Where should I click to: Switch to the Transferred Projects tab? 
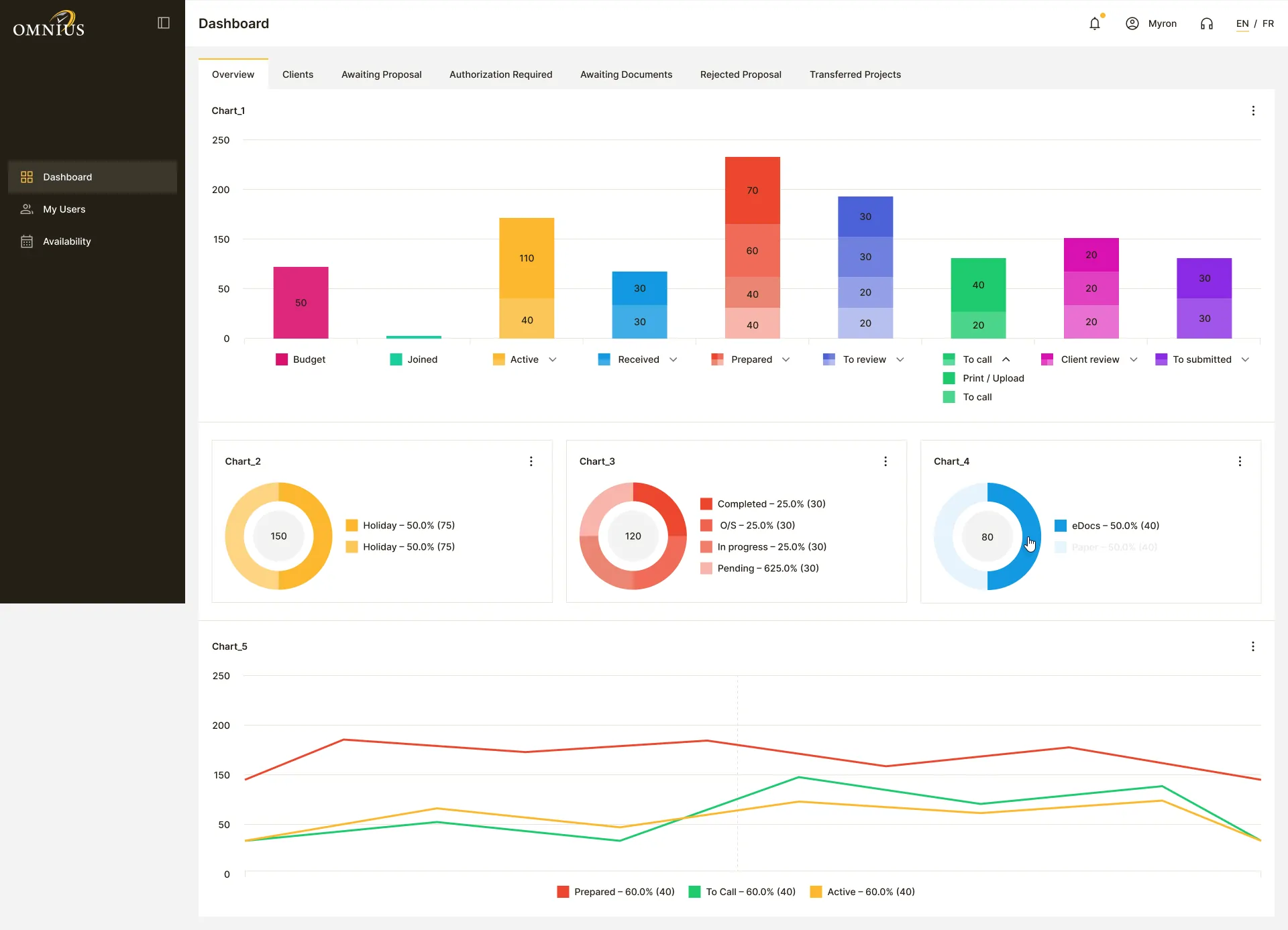[x=855, y=74]
